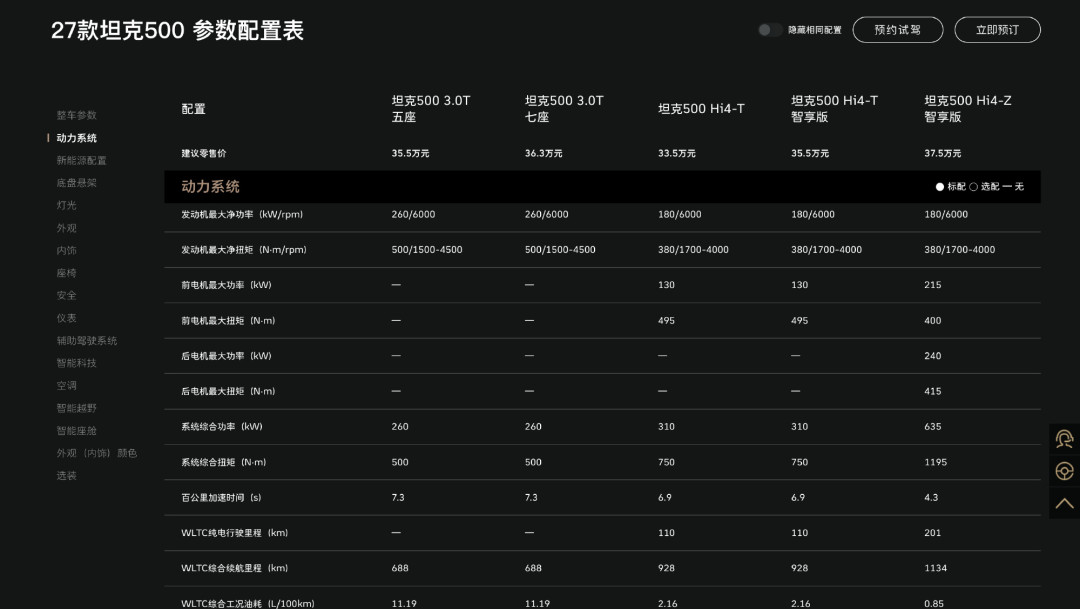Open 空调 section in sidebar
1080x609 pixels.
66,385
